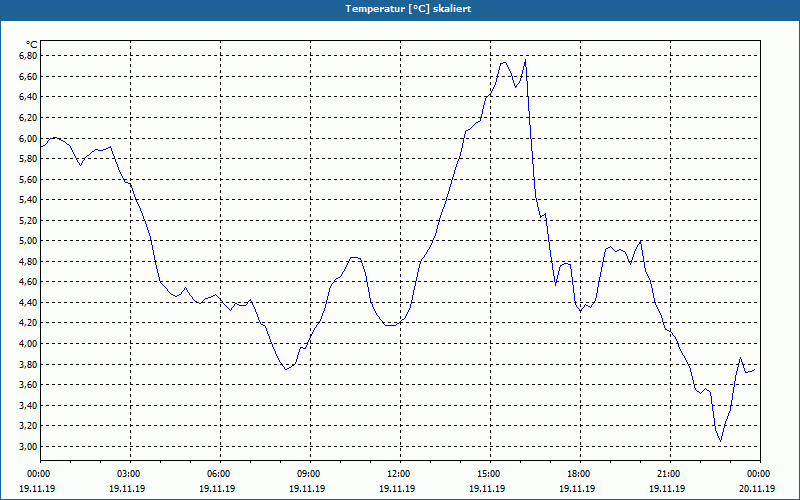The image size is (800, 500).
Task: Pick the 6,20 y-axis label
Action: point(29,117)
